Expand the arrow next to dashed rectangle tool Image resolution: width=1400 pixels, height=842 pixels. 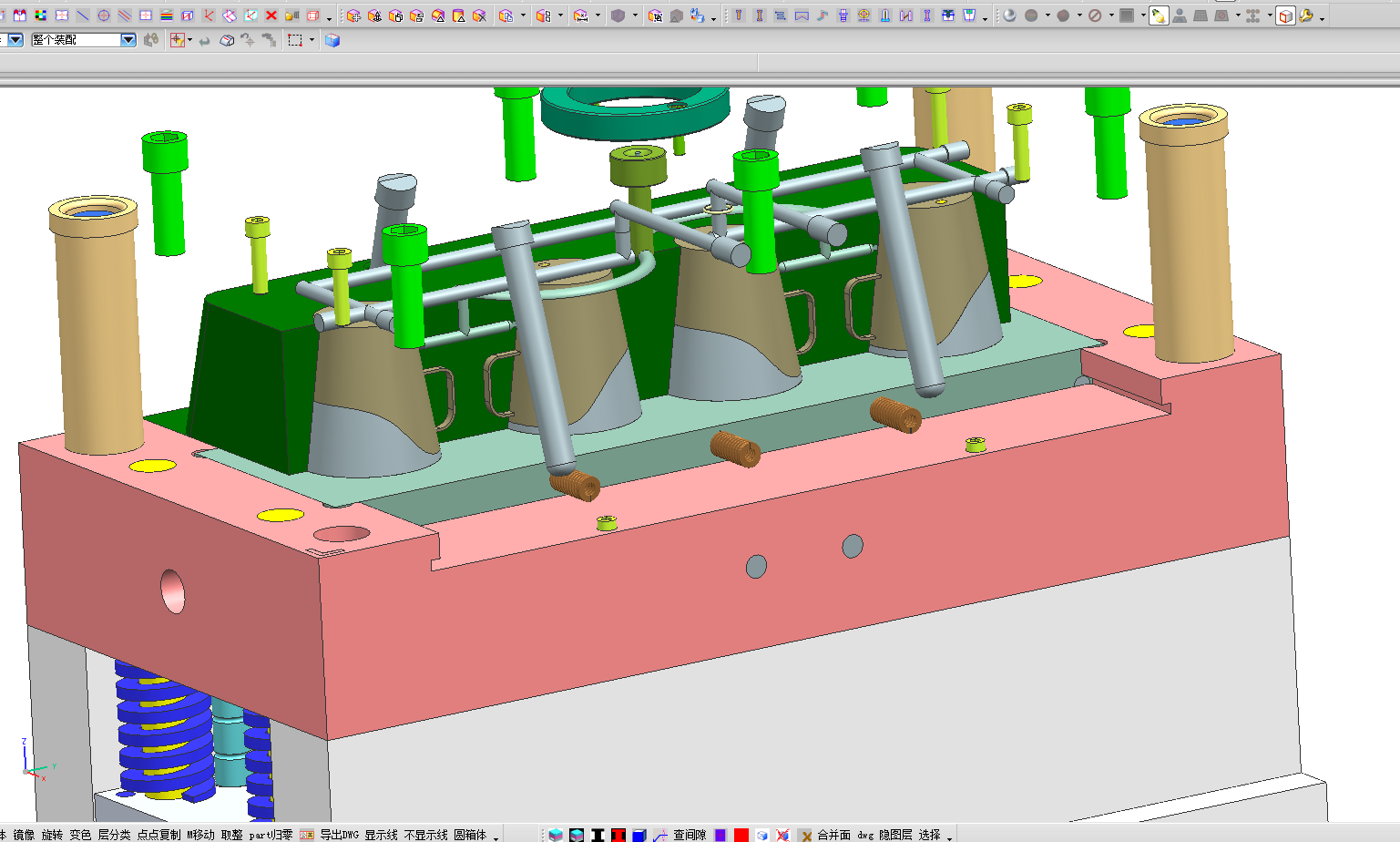click(x=312, y=40)
